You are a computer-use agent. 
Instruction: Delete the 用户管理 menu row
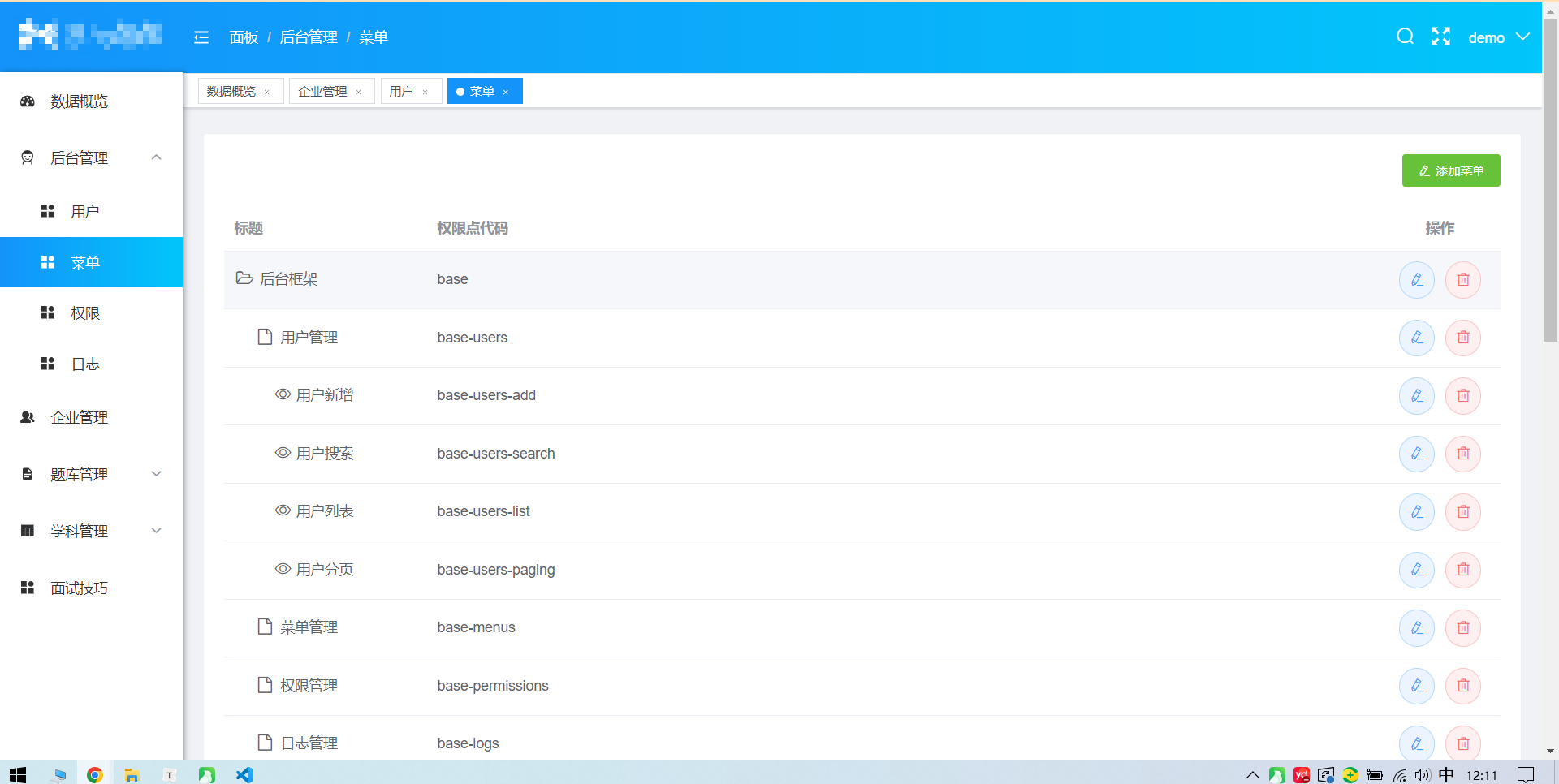click(1463, 338)
